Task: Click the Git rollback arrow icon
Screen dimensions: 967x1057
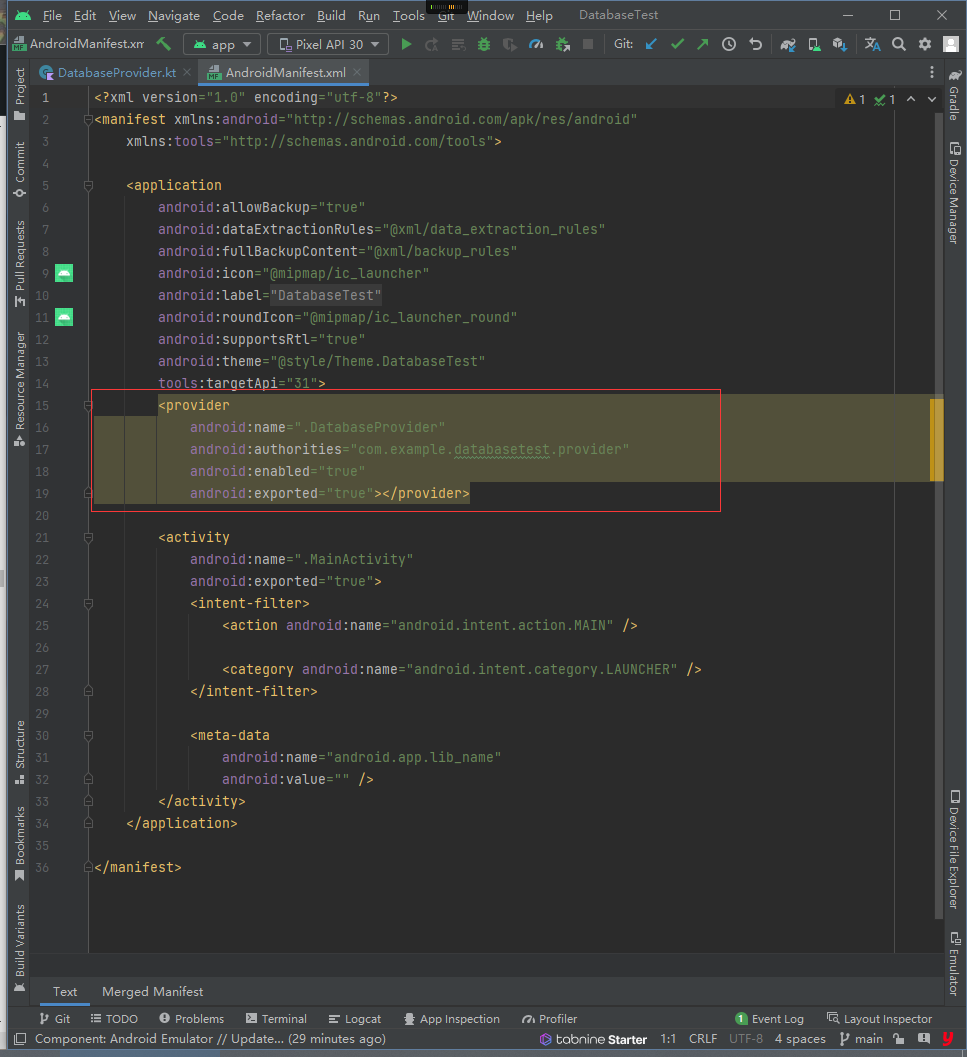Action: [x=755, y=44]
